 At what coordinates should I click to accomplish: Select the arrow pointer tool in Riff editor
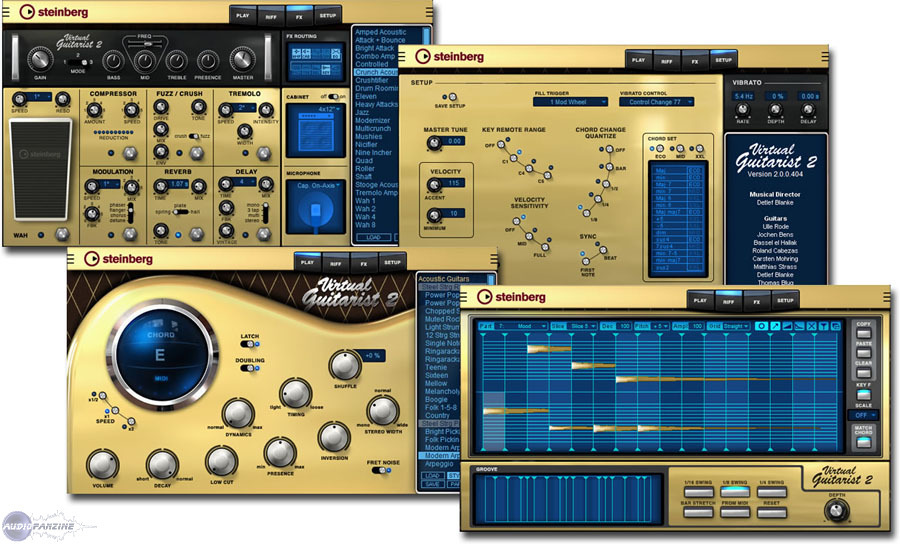(775, 326)
